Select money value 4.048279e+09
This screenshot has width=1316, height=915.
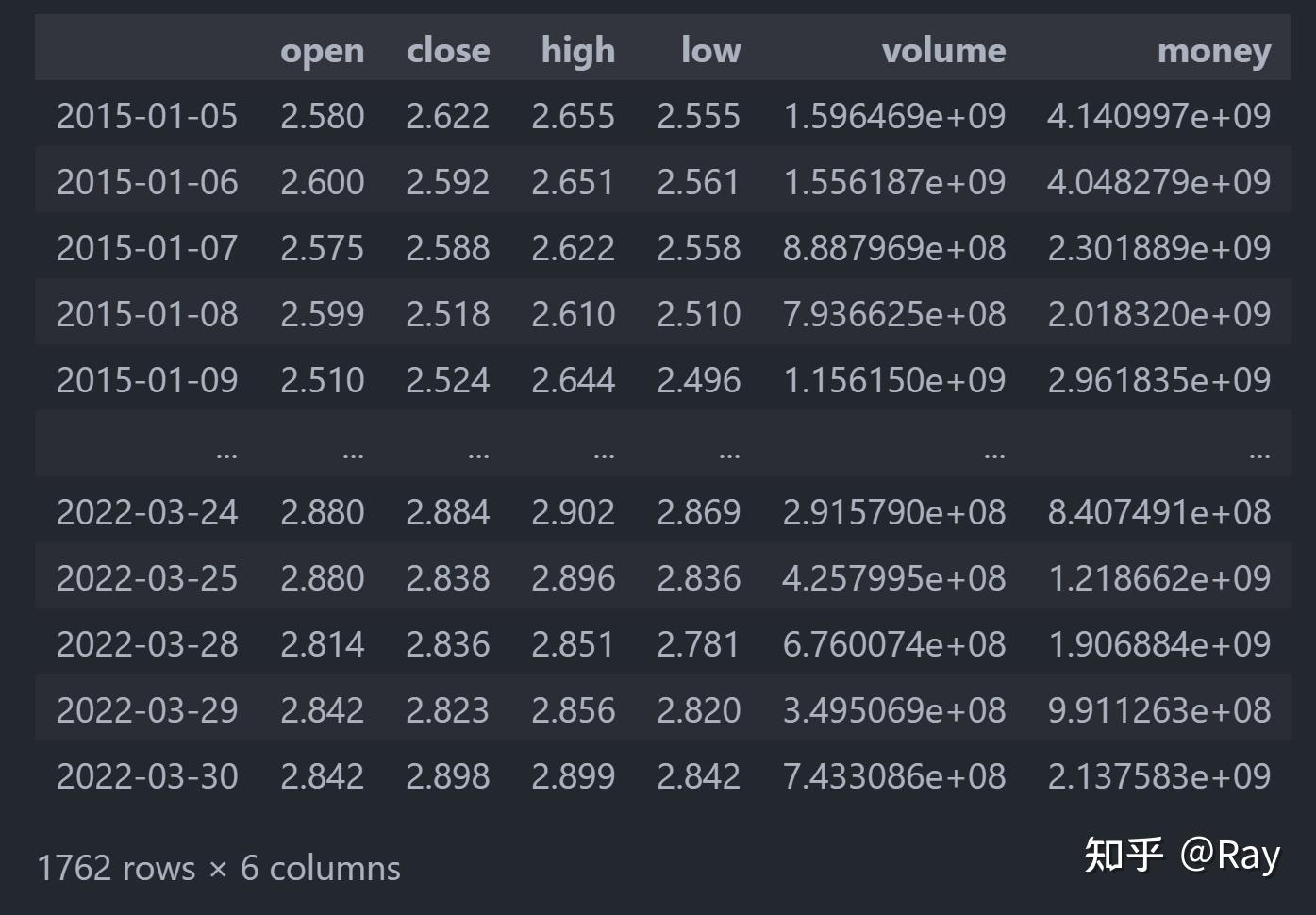[x=1158, y=183]
